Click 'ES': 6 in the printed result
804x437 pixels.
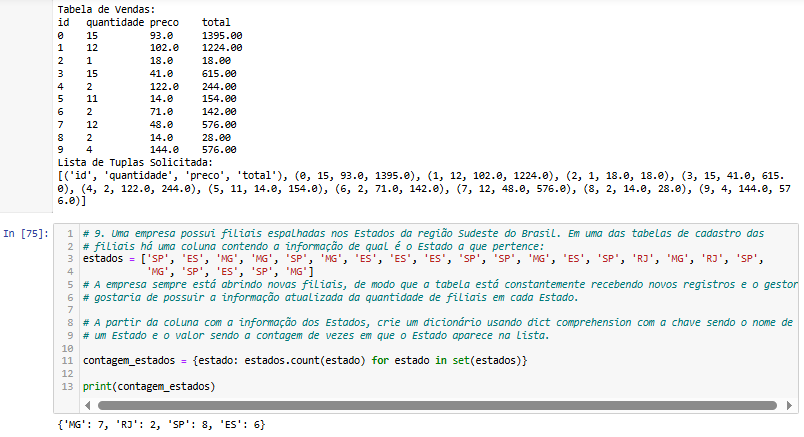point(239,425)
